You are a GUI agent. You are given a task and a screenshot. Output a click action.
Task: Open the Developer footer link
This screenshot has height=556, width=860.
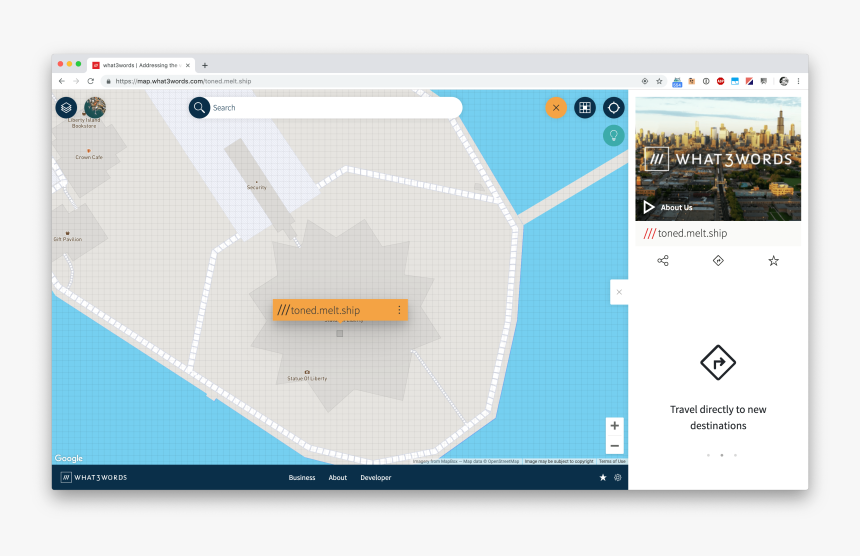tap(376, 478)
